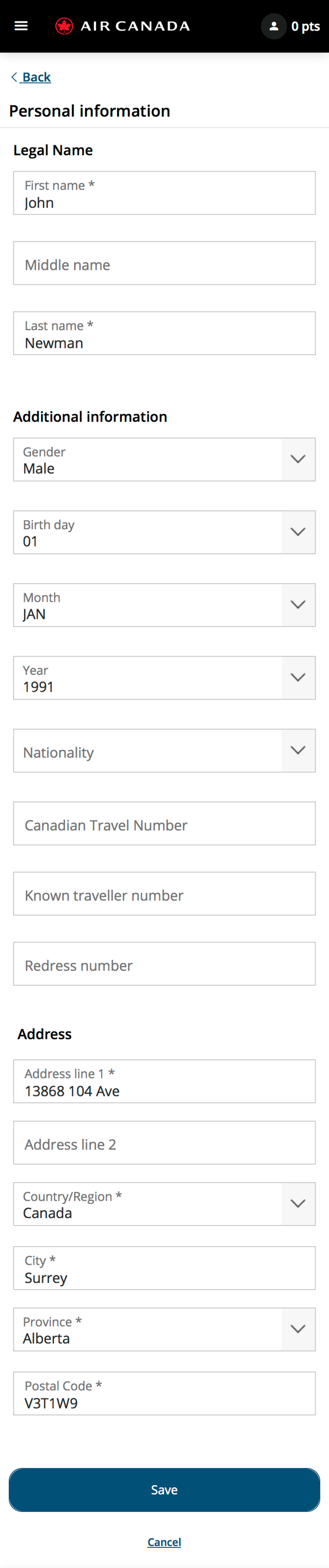
Task: Open the user account profile icon
Action: pos(274,25)
